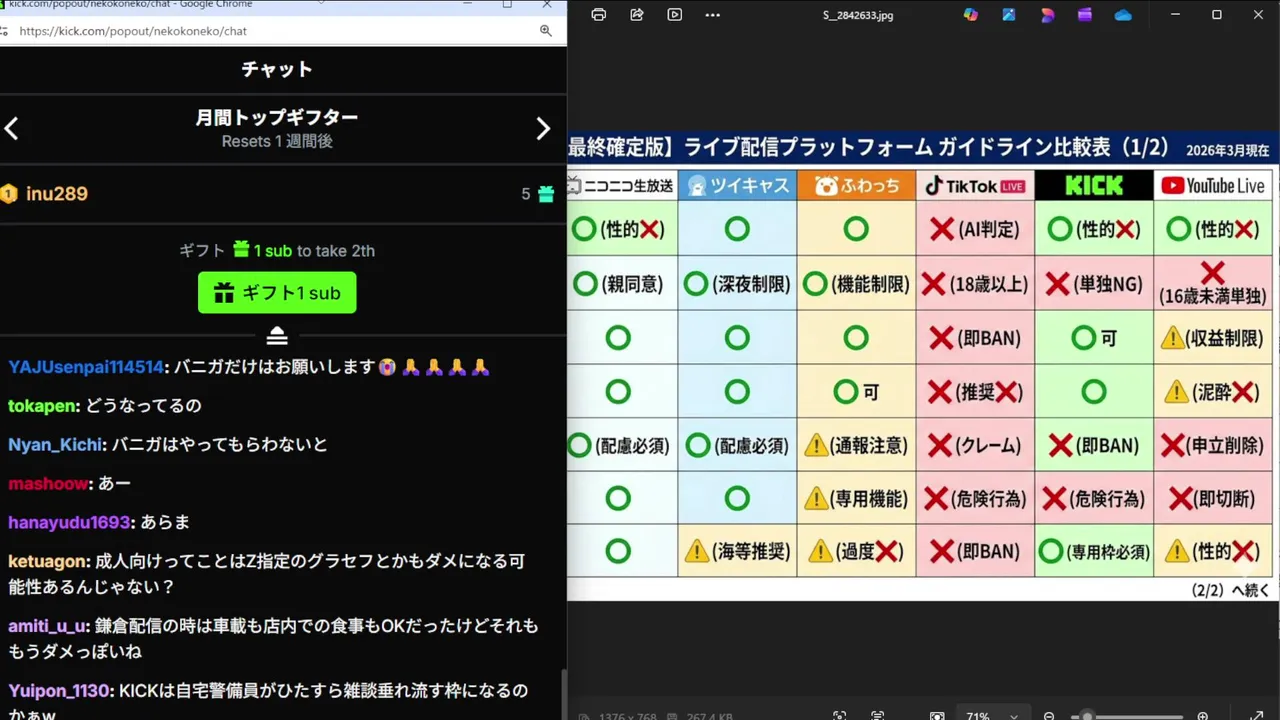Screen dimensions: 1280x720
Task: Click the (機能制限) table cell
Action: tap(856, 284)
